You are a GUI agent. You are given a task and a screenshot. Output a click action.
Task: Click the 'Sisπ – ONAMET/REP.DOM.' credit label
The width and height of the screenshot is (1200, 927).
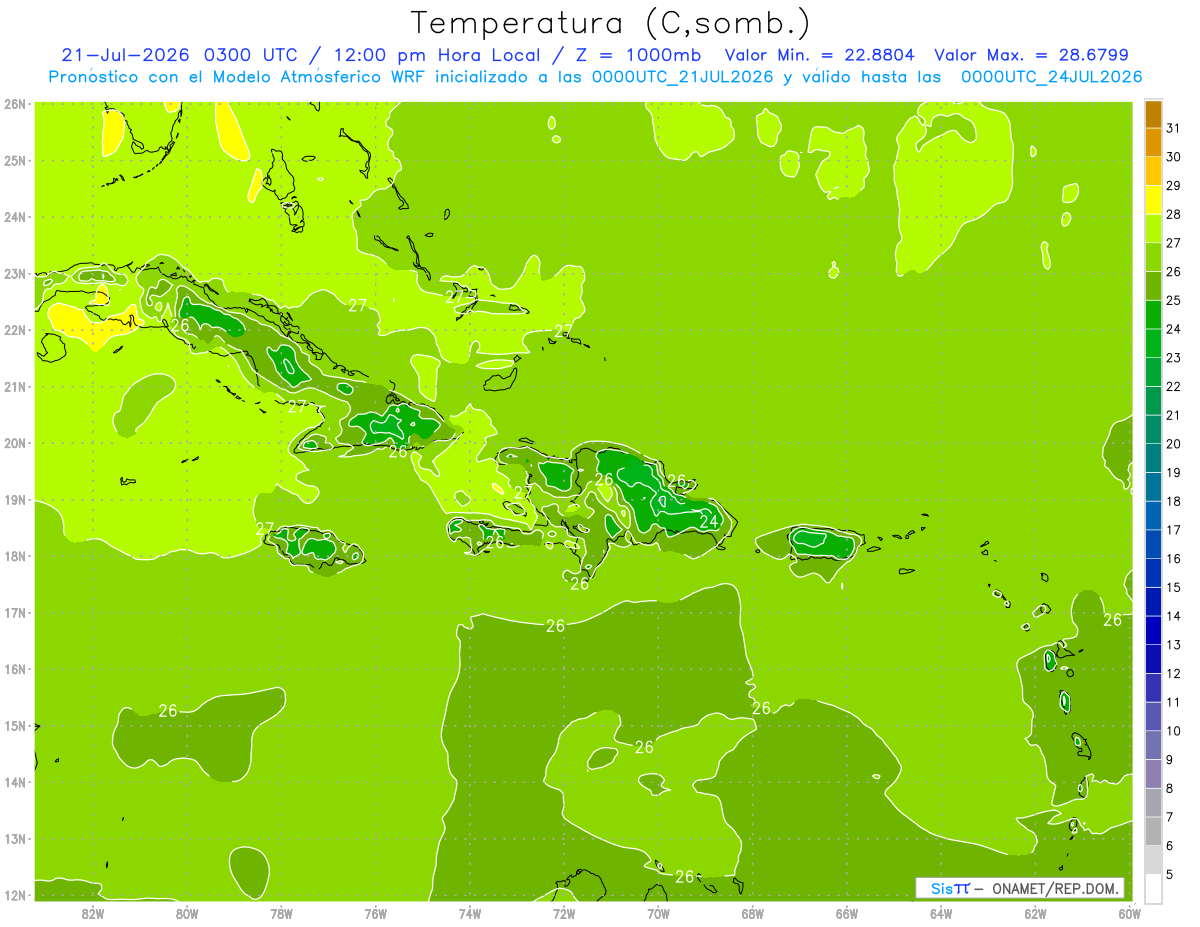1020,888
